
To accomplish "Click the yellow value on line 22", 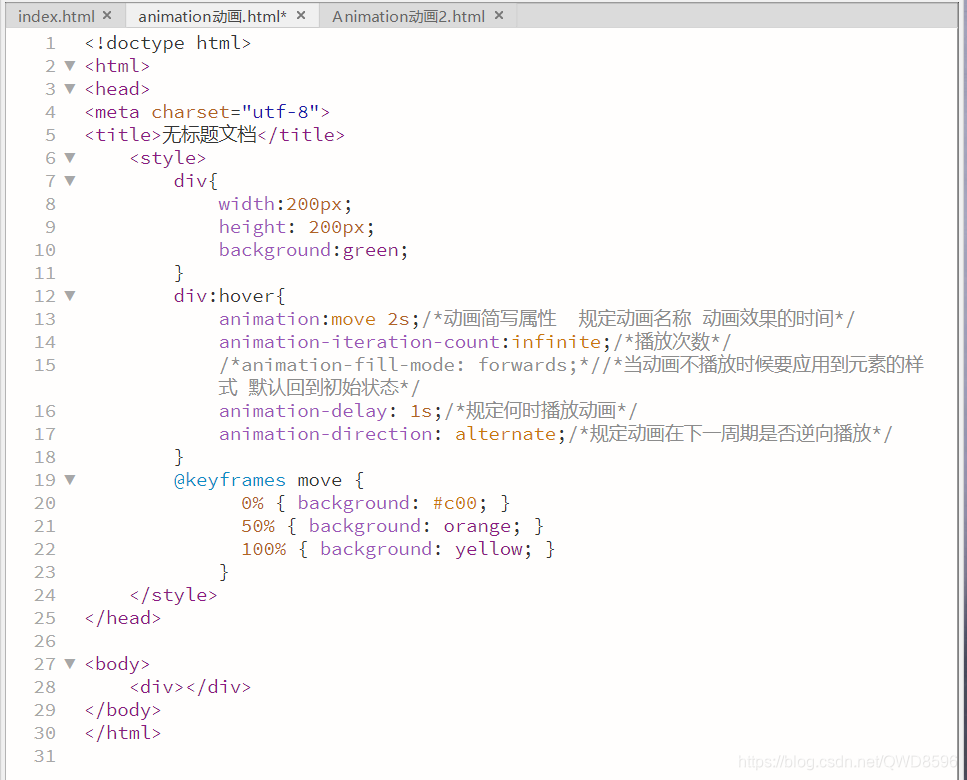I will click(x=488, y=549).
